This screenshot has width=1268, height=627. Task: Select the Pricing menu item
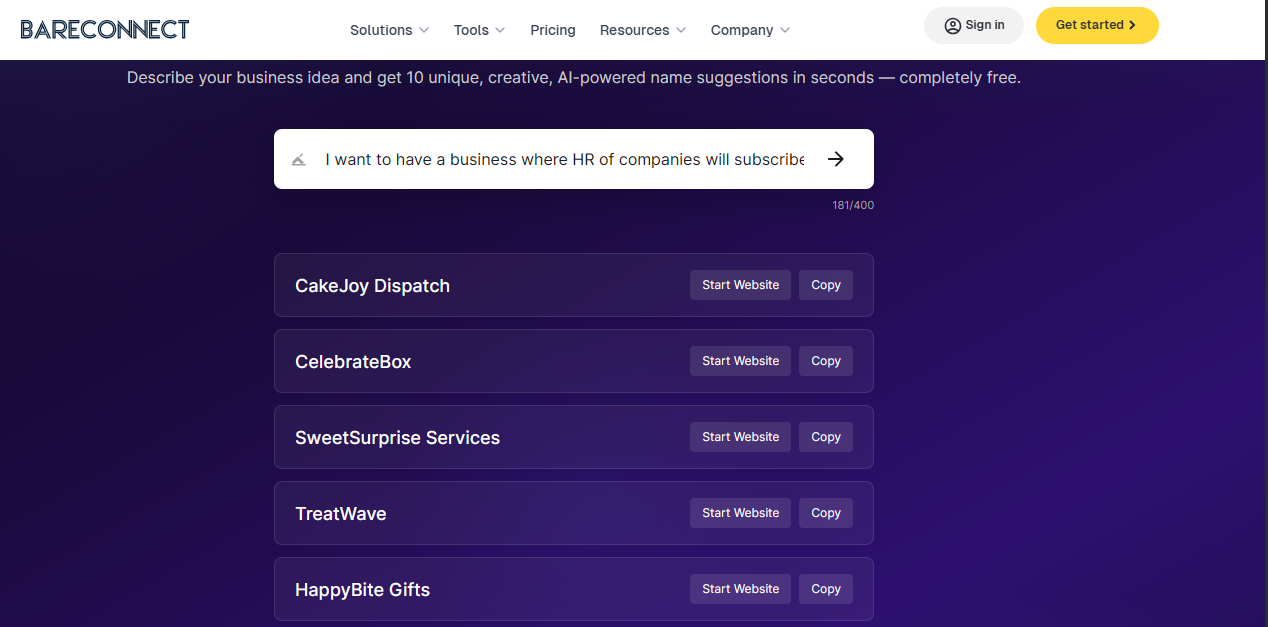click(552, 30)
